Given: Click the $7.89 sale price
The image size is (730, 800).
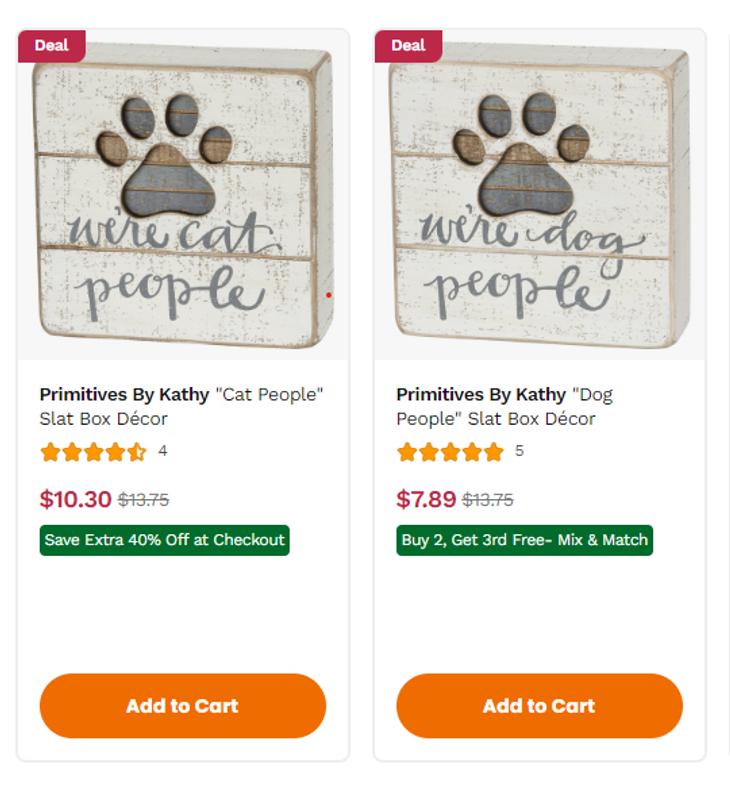Looking at the screenshot, I should [x=426, y=499].
